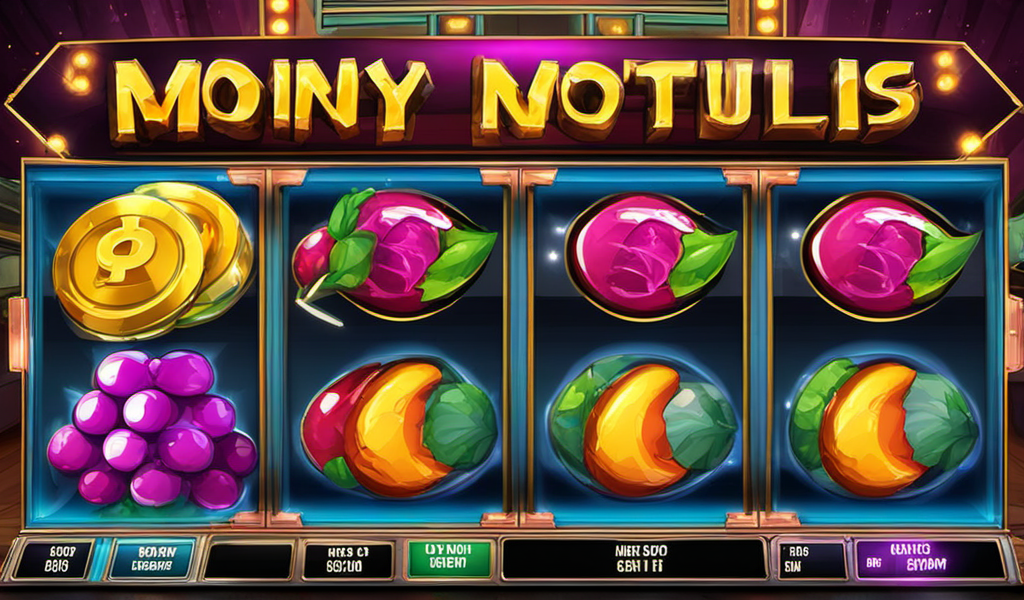Image resolution: width=1024 pixels, height=600 pixels.
Task: Click the empty black field in the bottom bar
Action: tap(248, 560)
